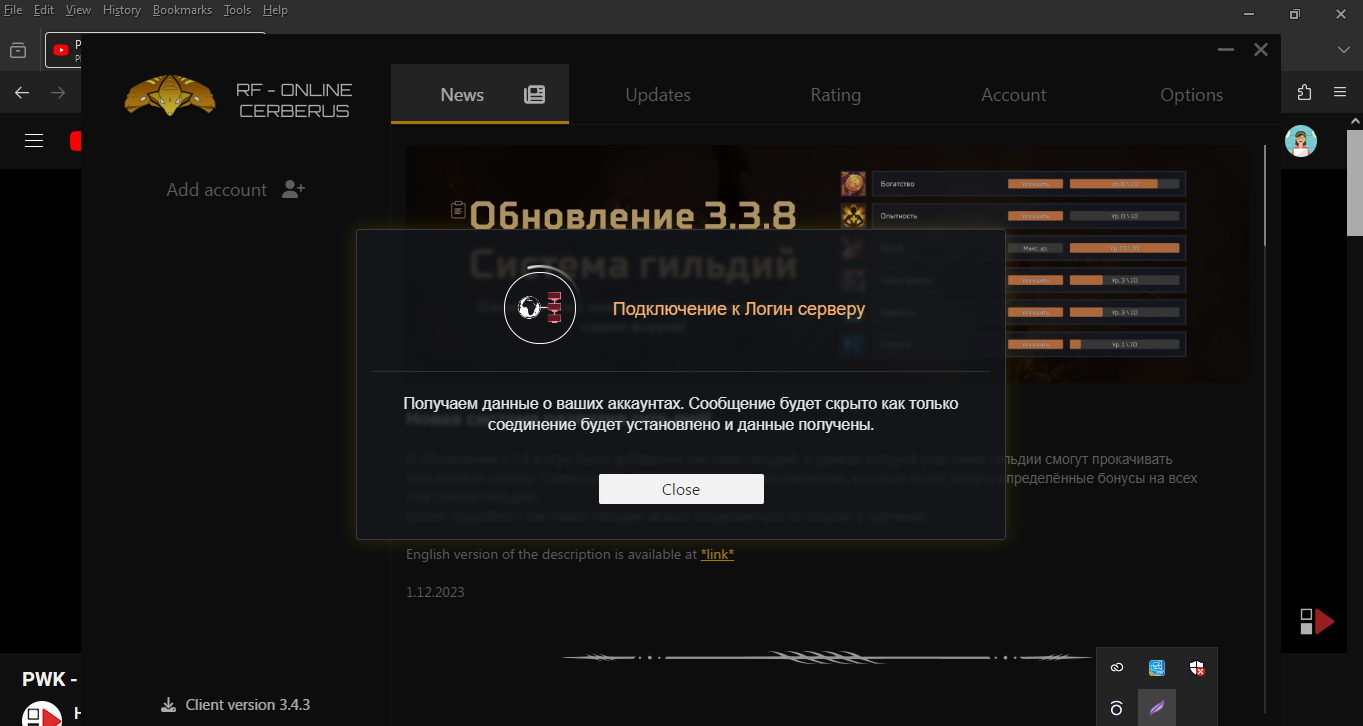Screen dimensions: 1363x726
Task: Click the concentric circle tray icon
Action: 1117,708
